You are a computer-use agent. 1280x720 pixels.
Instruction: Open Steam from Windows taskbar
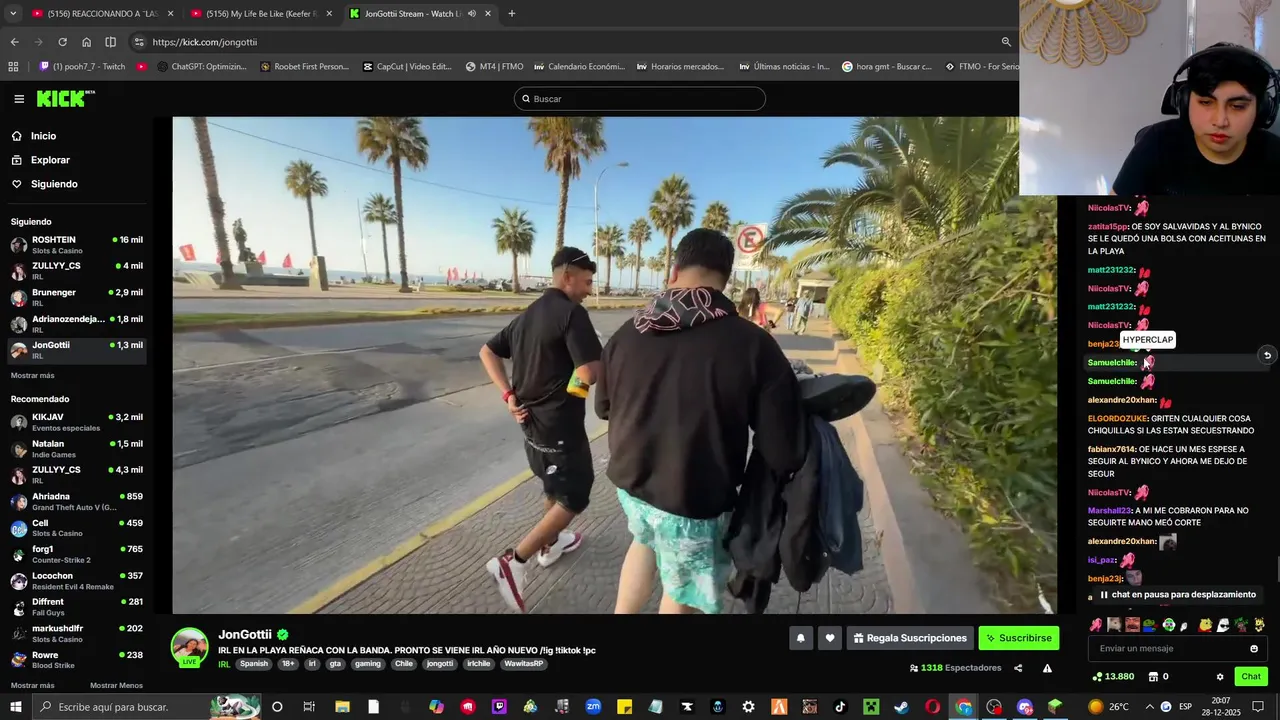[901, 707]
